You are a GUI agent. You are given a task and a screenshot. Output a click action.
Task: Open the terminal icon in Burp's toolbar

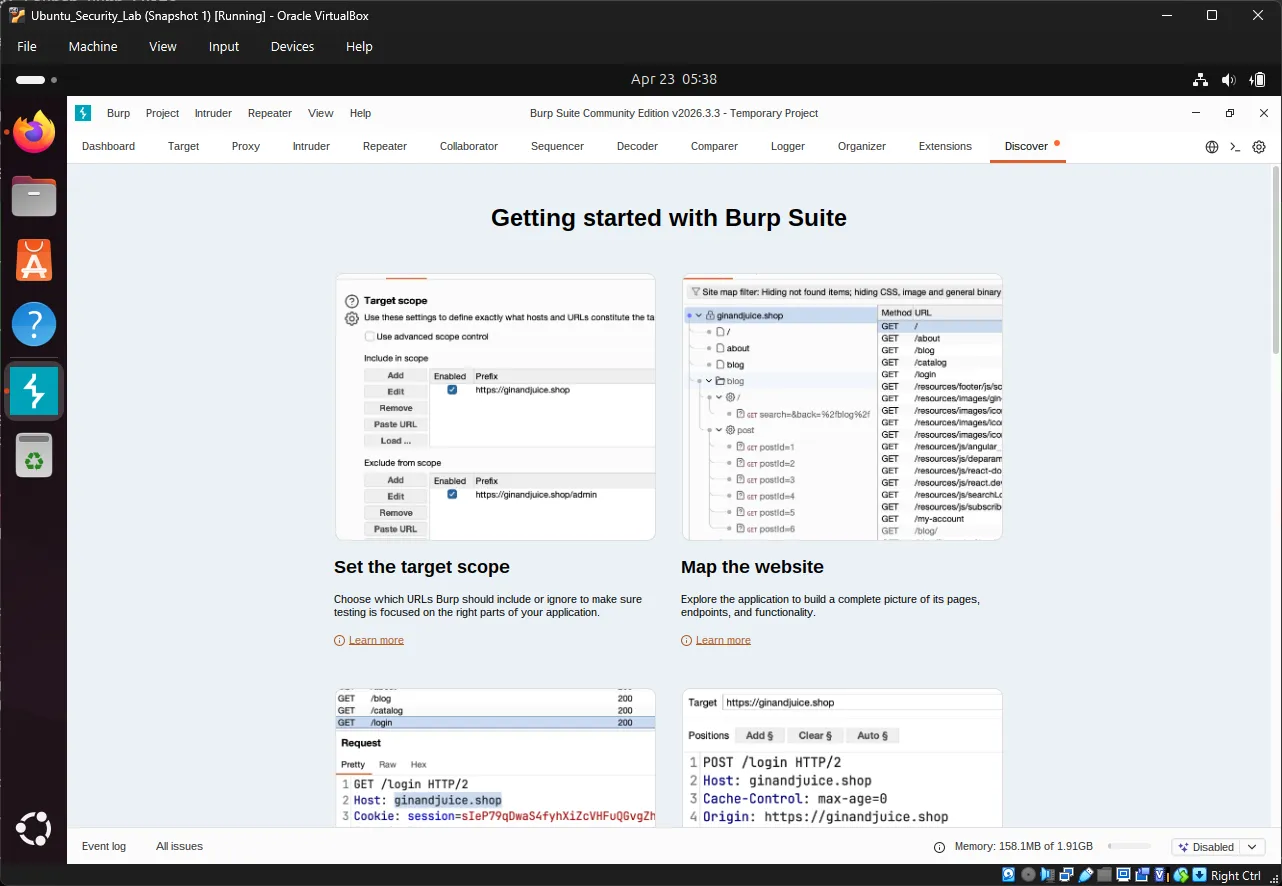[x=1235, y=147]
